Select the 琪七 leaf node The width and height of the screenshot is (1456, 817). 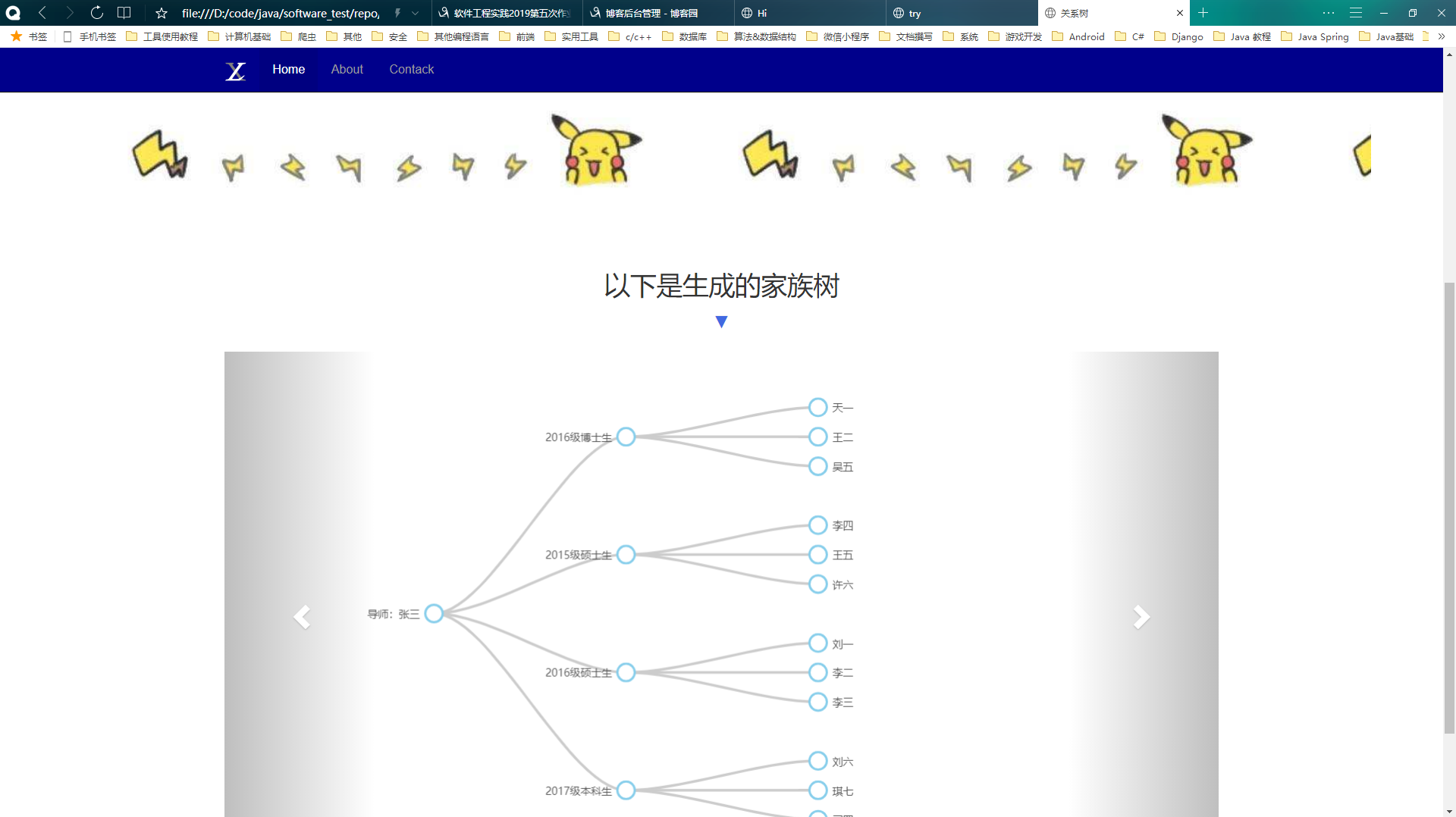pos(817,790)
